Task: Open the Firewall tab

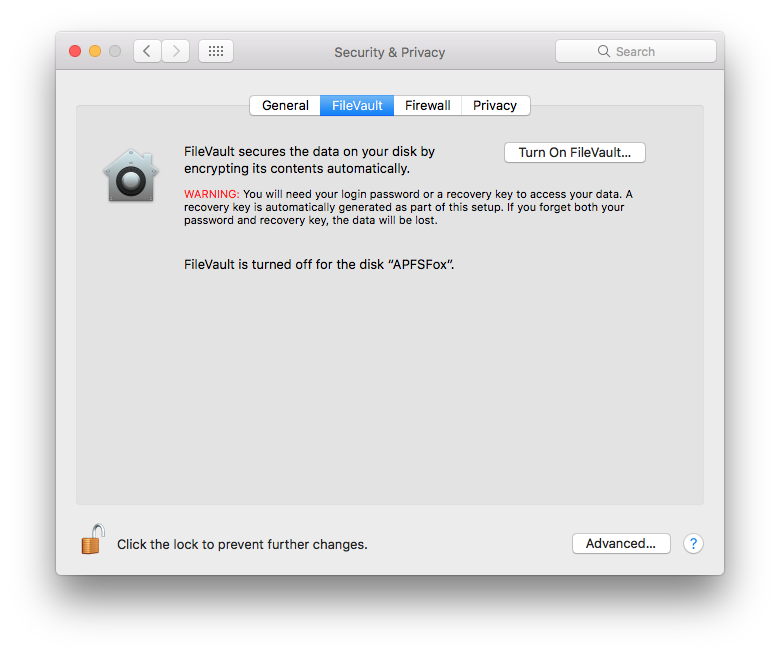Action: (428, 105)
